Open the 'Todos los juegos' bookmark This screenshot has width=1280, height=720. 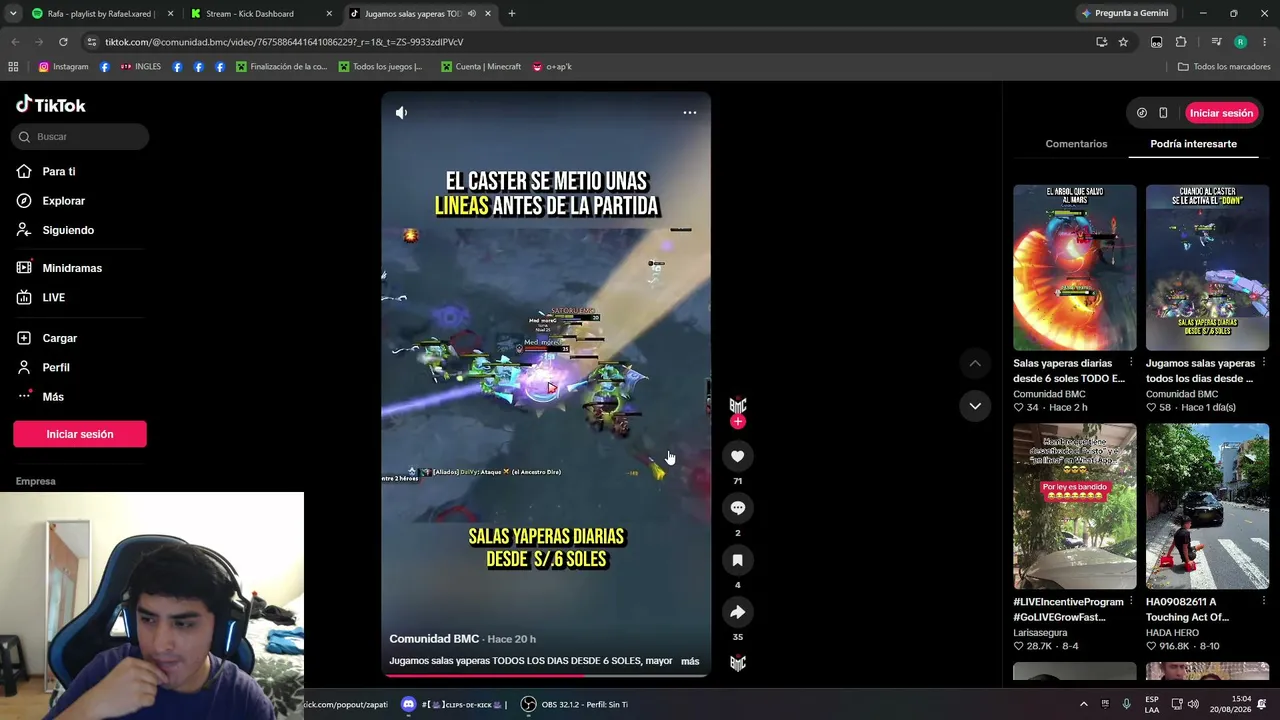(381, 67)
